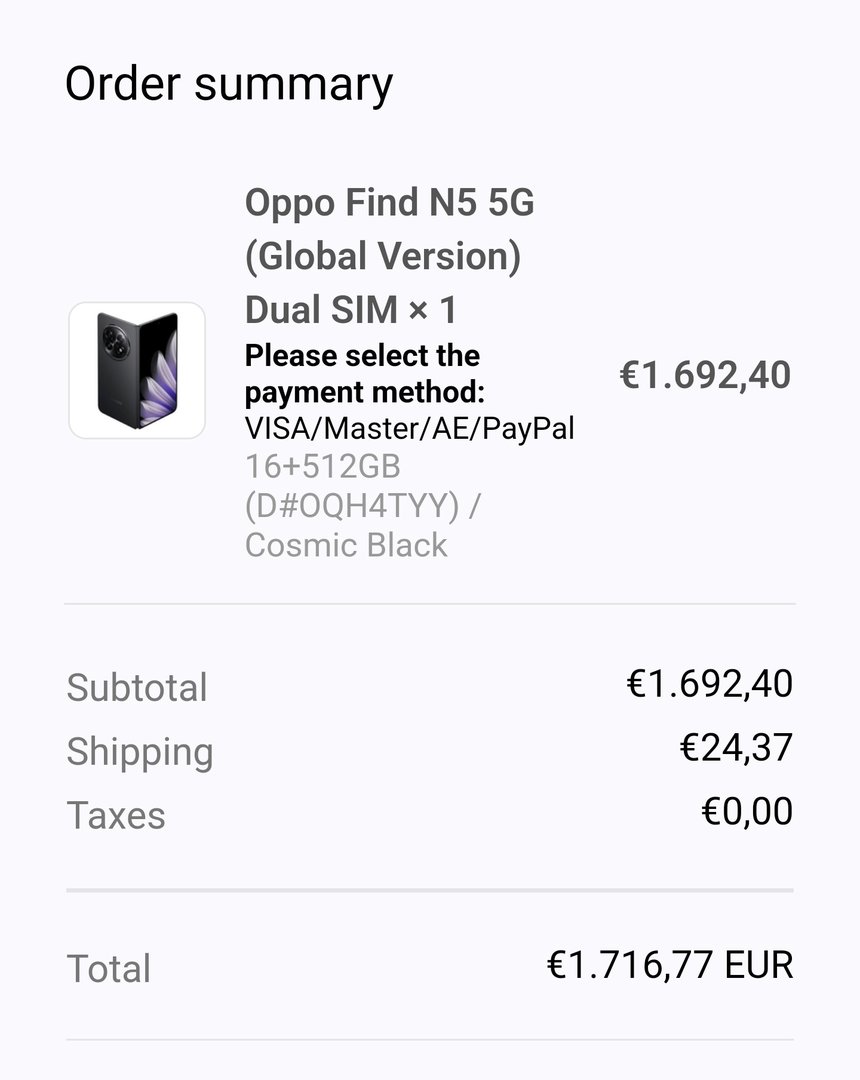Click the €24,37 shipping cost
Image resolution: width=860 pixels, height=1080 pixels.
[x=736, y=748]
